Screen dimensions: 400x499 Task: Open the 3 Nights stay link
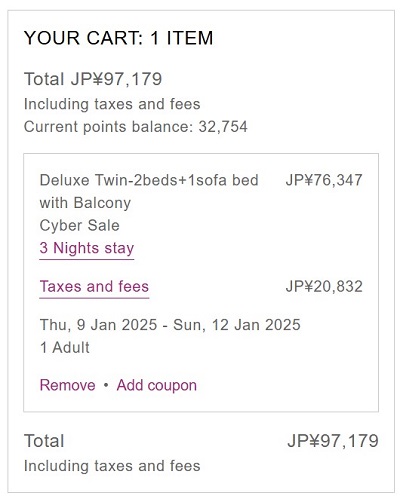coord(87,248)
